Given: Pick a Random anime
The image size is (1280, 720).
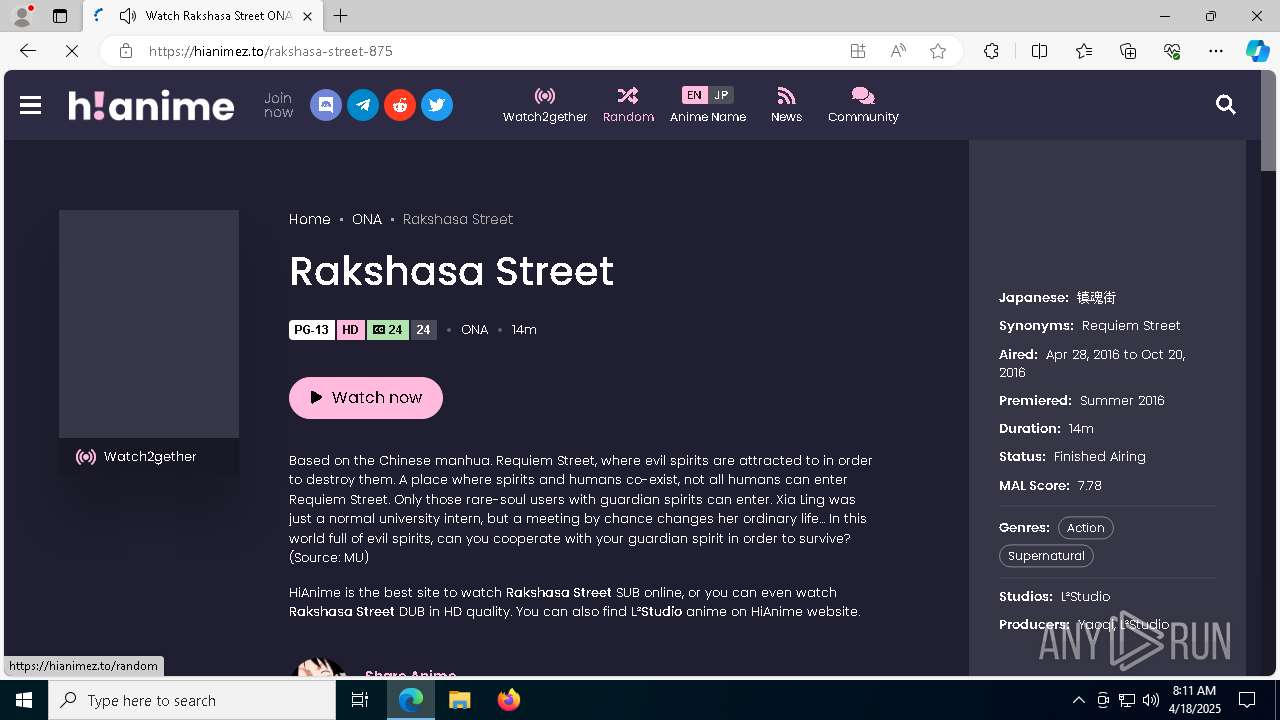Looking at the screenshot, I should click(x=628, y=105).
